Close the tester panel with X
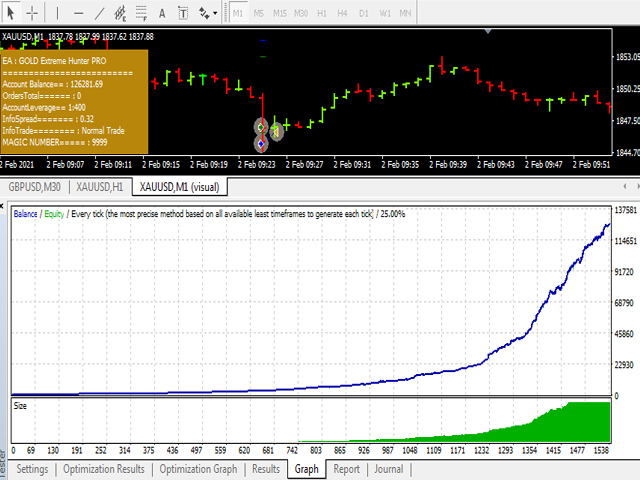The width and height of the screenshot is (640, 480). coord(2,206)
